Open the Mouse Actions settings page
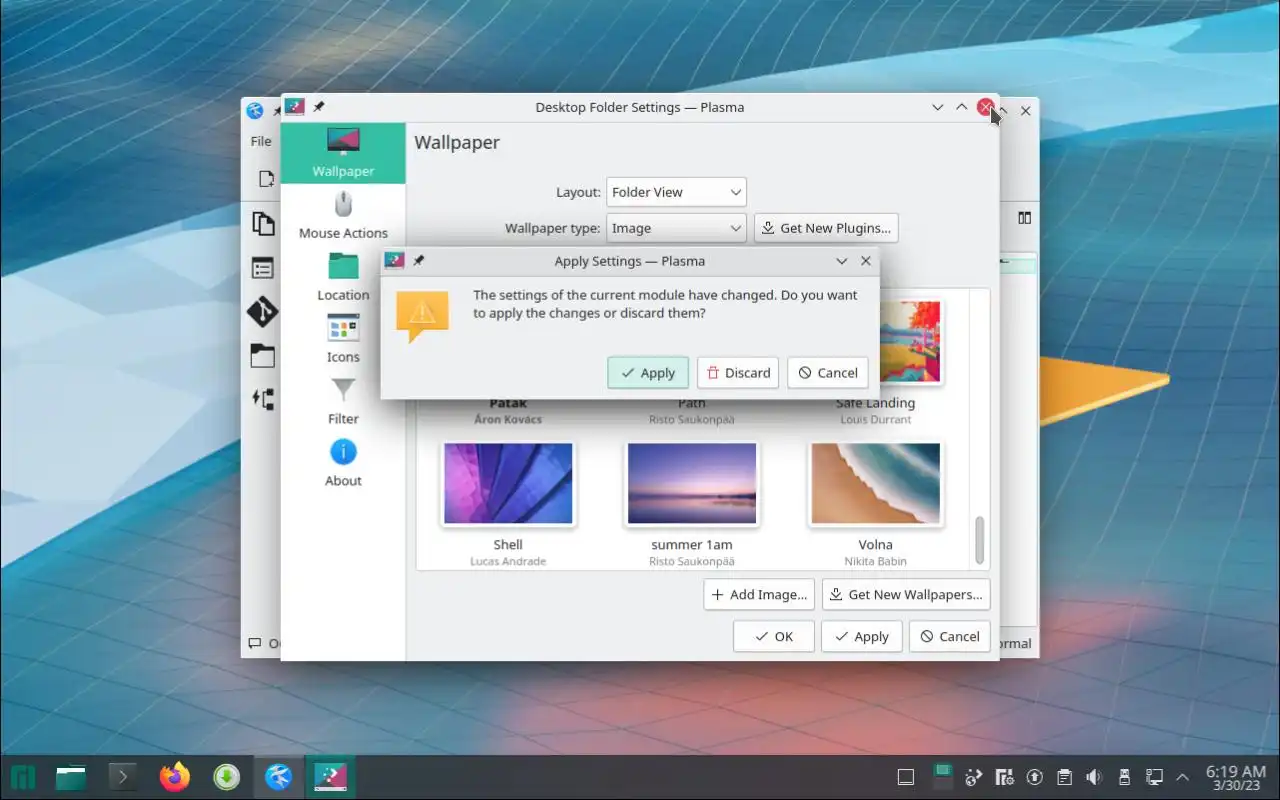The image size is (1280, 800). (343, 216)
